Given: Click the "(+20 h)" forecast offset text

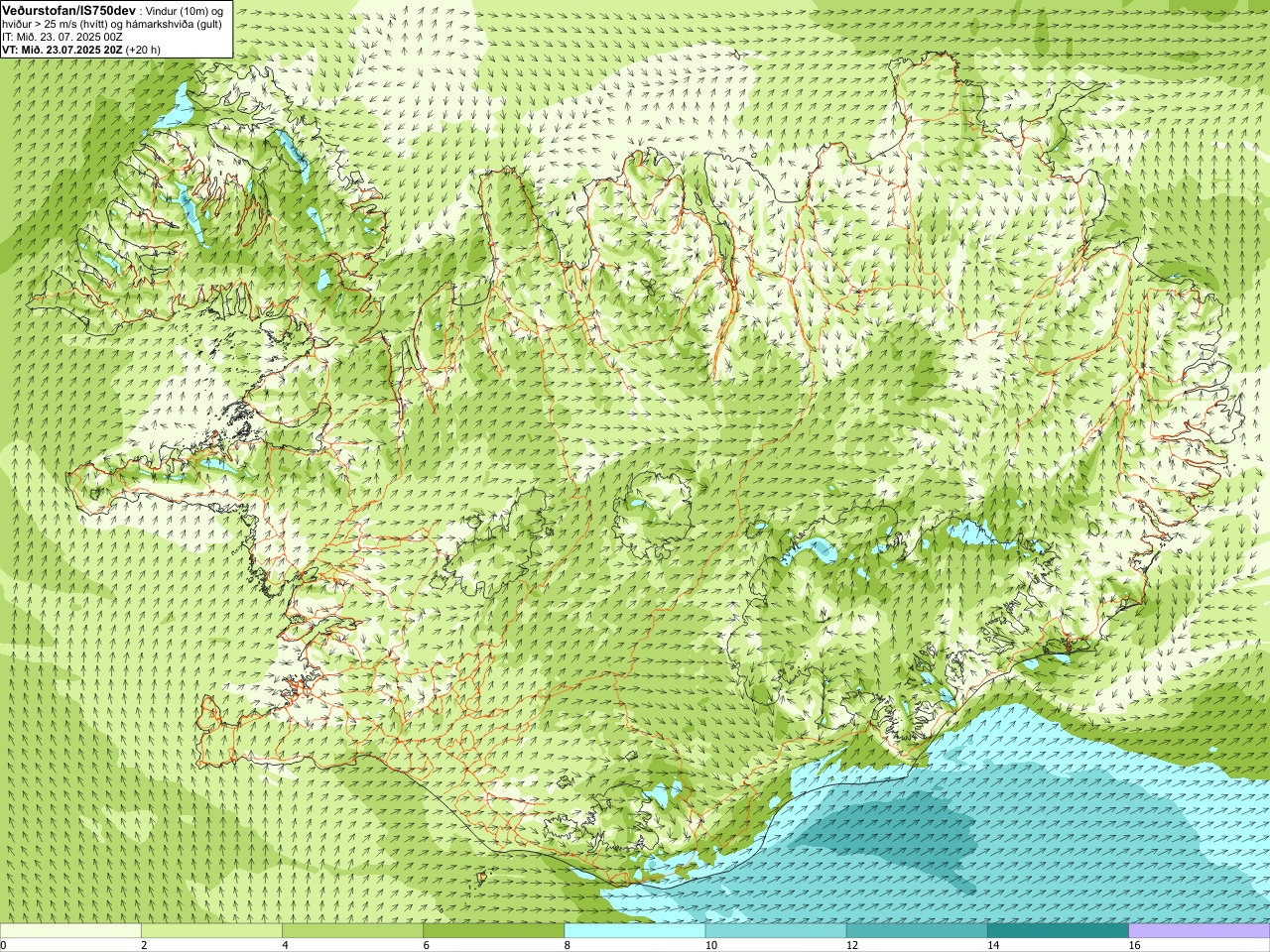Looking at the screenshot, I should [x=143, y=49].
